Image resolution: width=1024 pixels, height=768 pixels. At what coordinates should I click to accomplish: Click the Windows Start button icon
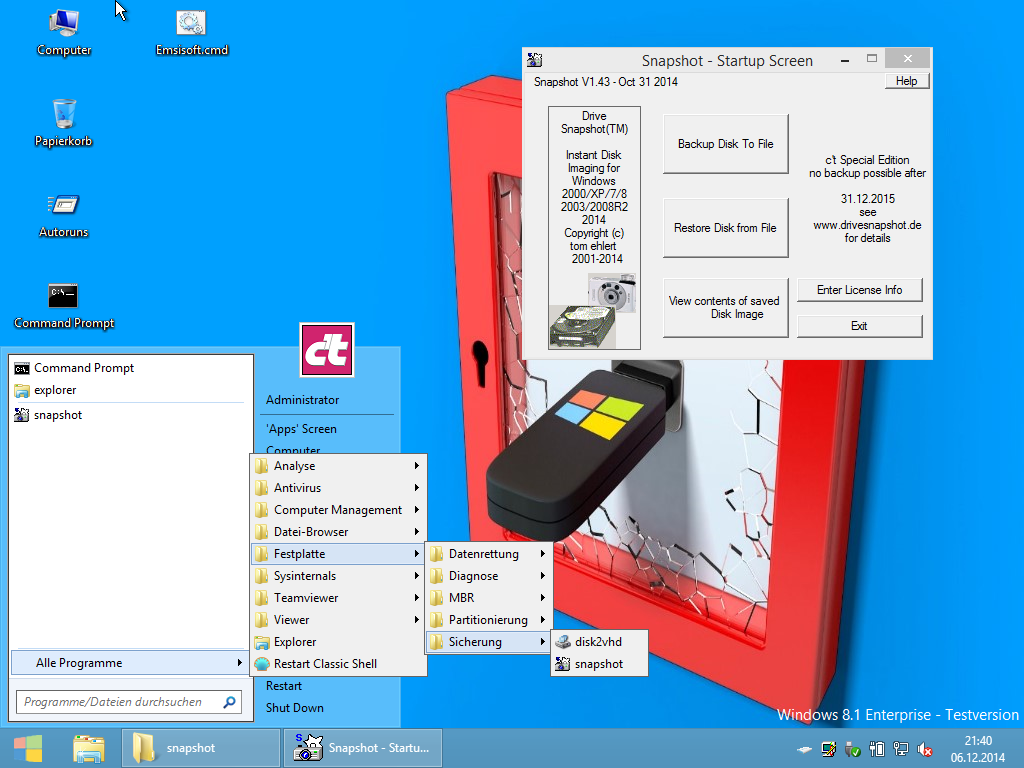coord(28,748)
